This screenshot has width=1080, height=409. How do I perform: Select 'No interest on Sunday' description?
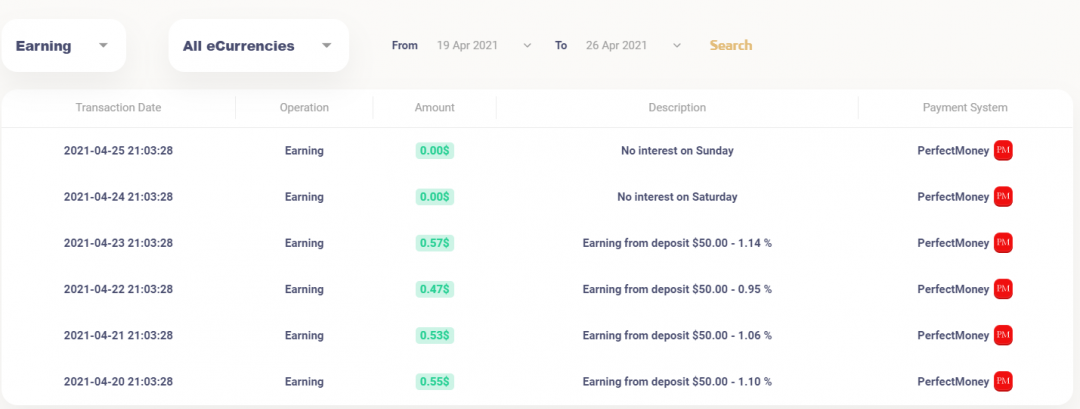point(677,151)
